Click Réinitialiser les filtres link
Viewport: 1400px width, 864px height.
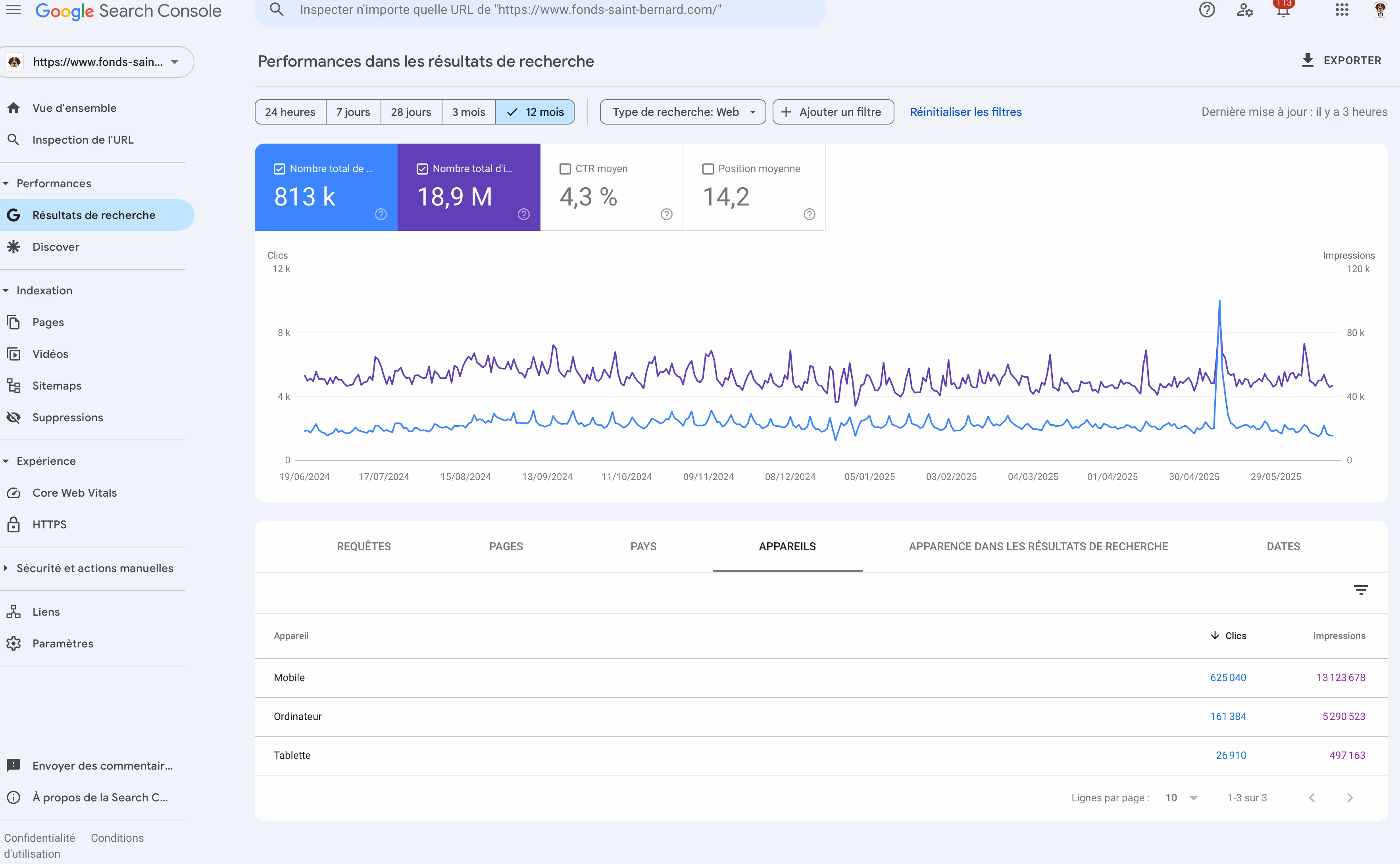point(965,112)
